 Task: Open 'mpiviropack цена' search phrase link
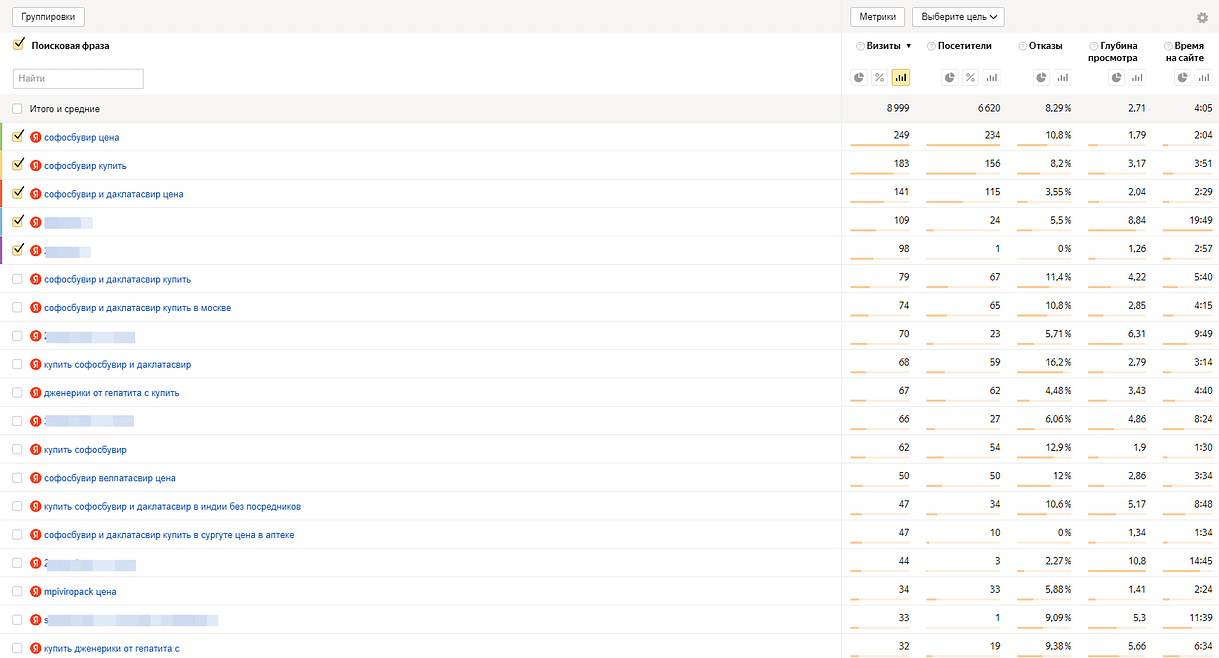coord(80,592)
